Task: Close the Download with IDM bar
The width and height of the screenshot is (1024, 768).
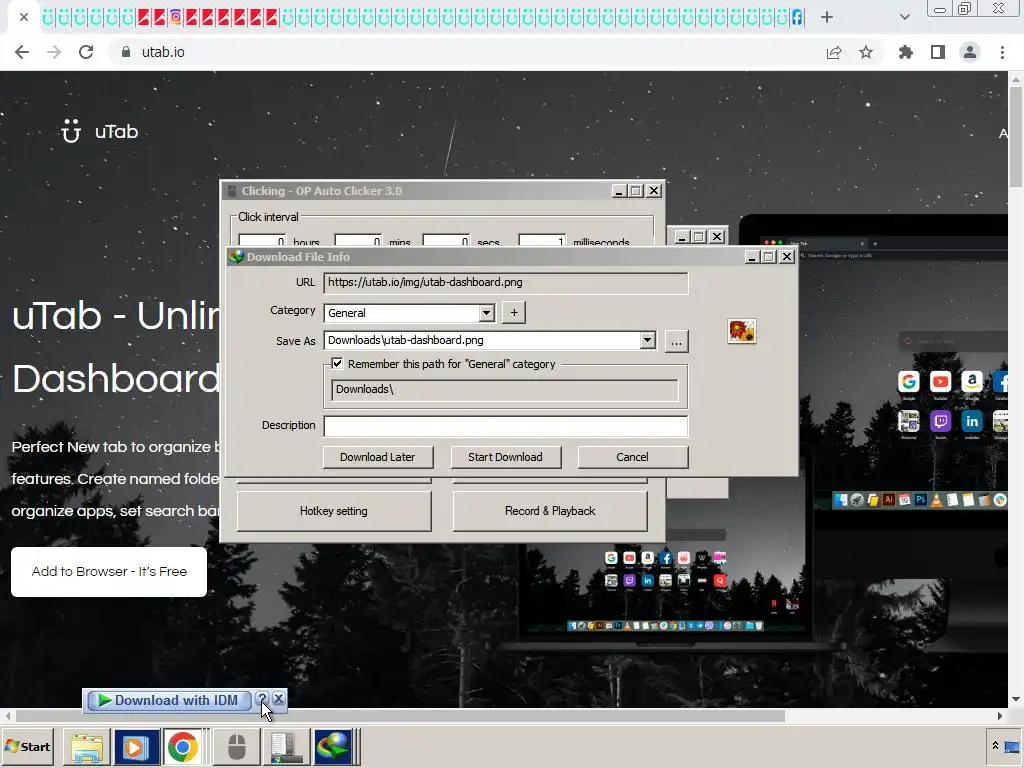Action: click(x=278, y=699)
